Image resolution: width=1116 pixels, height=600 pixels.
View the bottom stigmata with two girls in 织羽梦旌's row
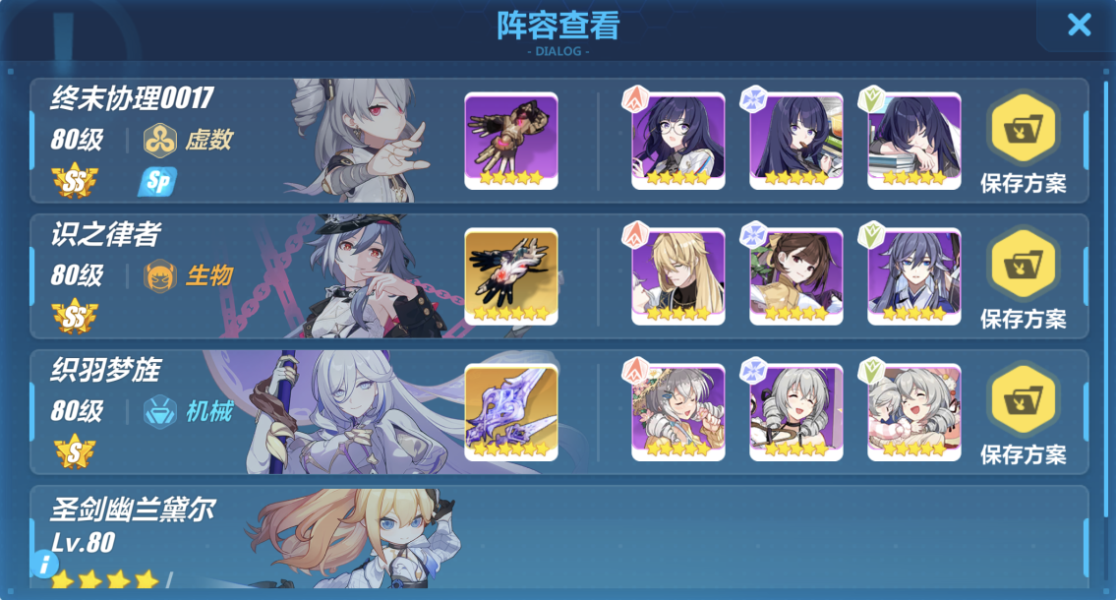point(914,413)
